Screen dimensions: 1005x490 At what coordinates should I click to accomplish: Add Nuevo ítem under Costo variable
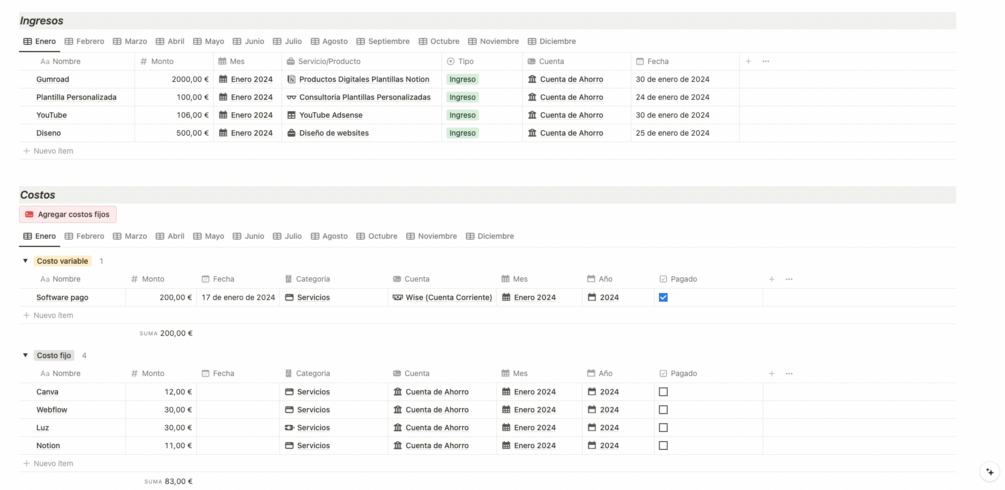point(48,316)
